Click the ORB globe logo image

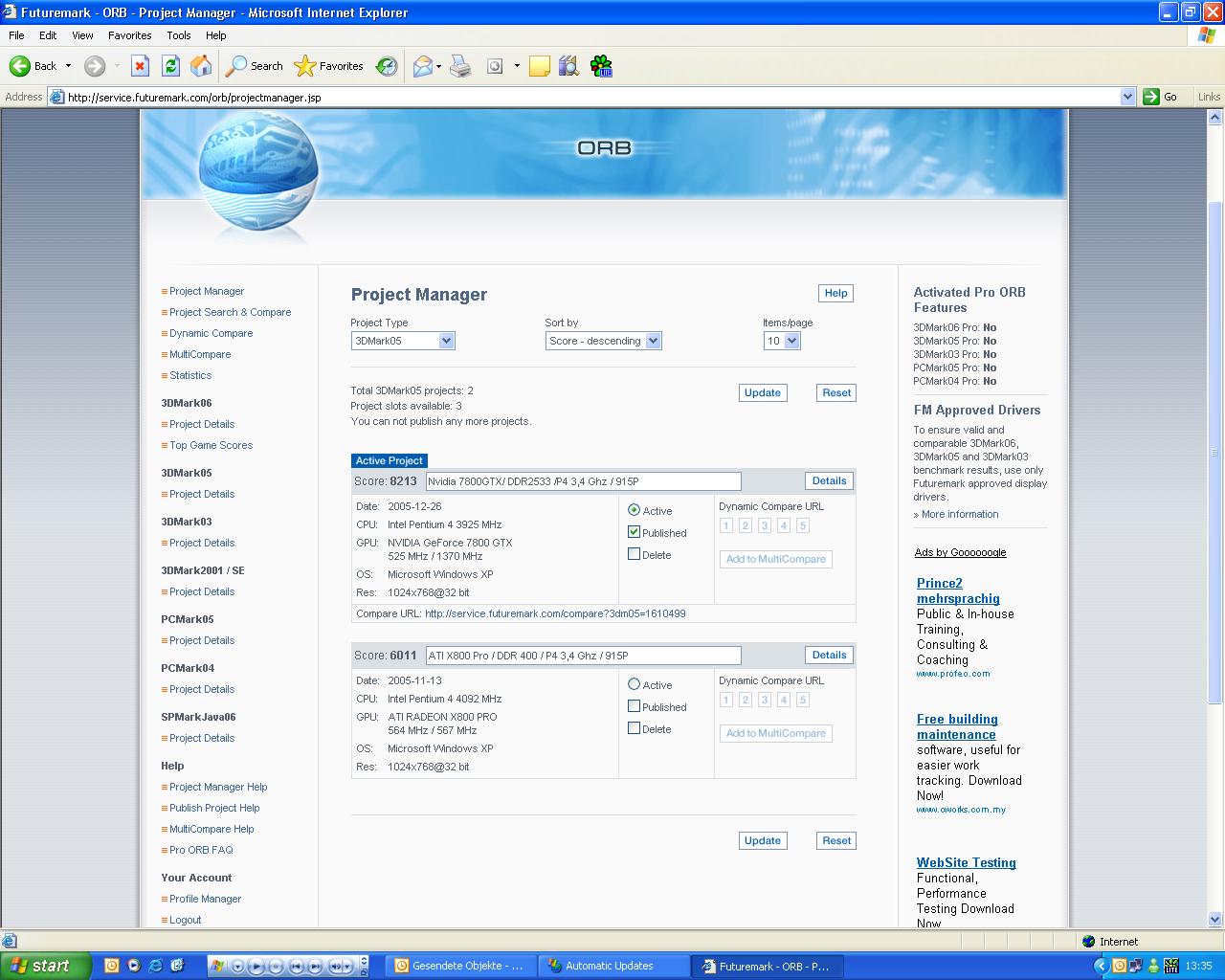pos(258,173)
